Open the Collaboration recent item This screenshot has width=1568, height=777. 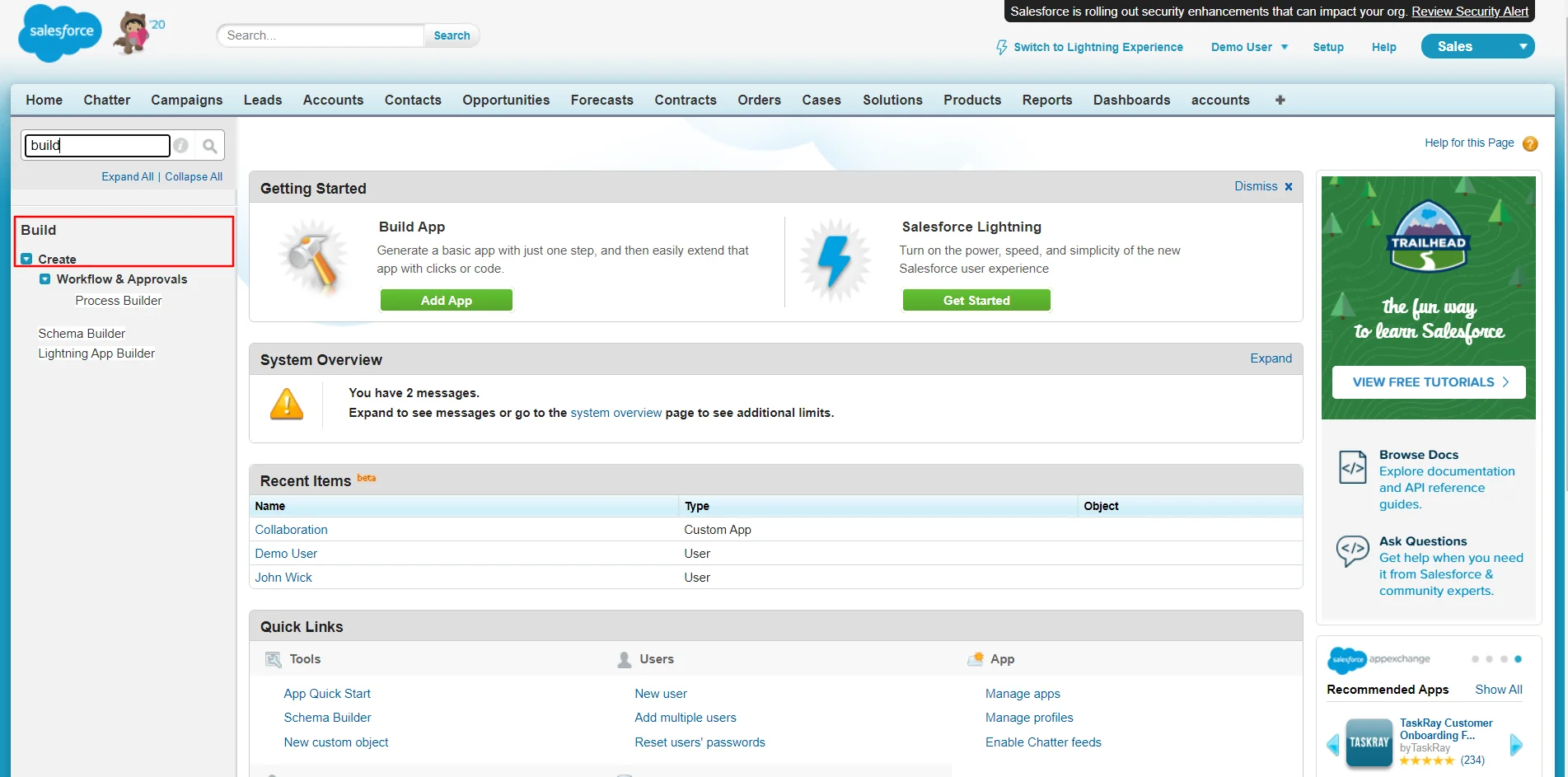pyautogui.click(x=291, y=530)
